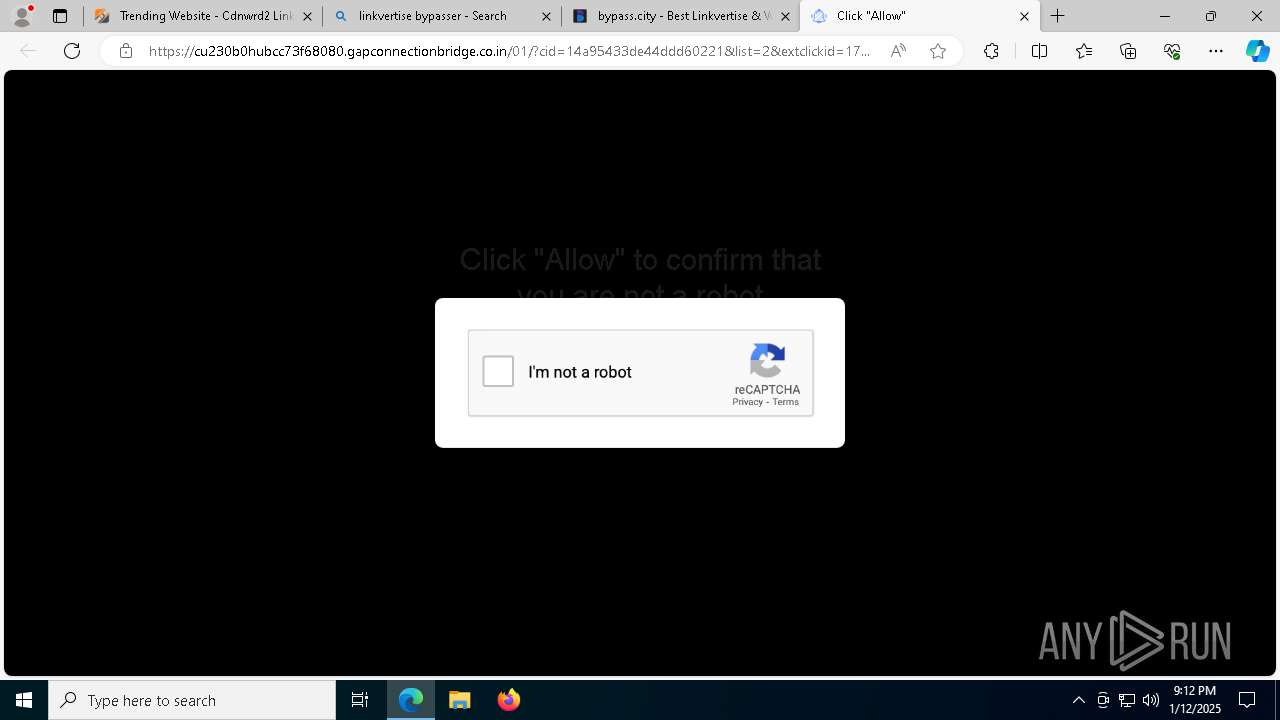Screen dimensions: 1280x720
Task: Close the bypass.city tab
Action: click(x=785, y=16)
